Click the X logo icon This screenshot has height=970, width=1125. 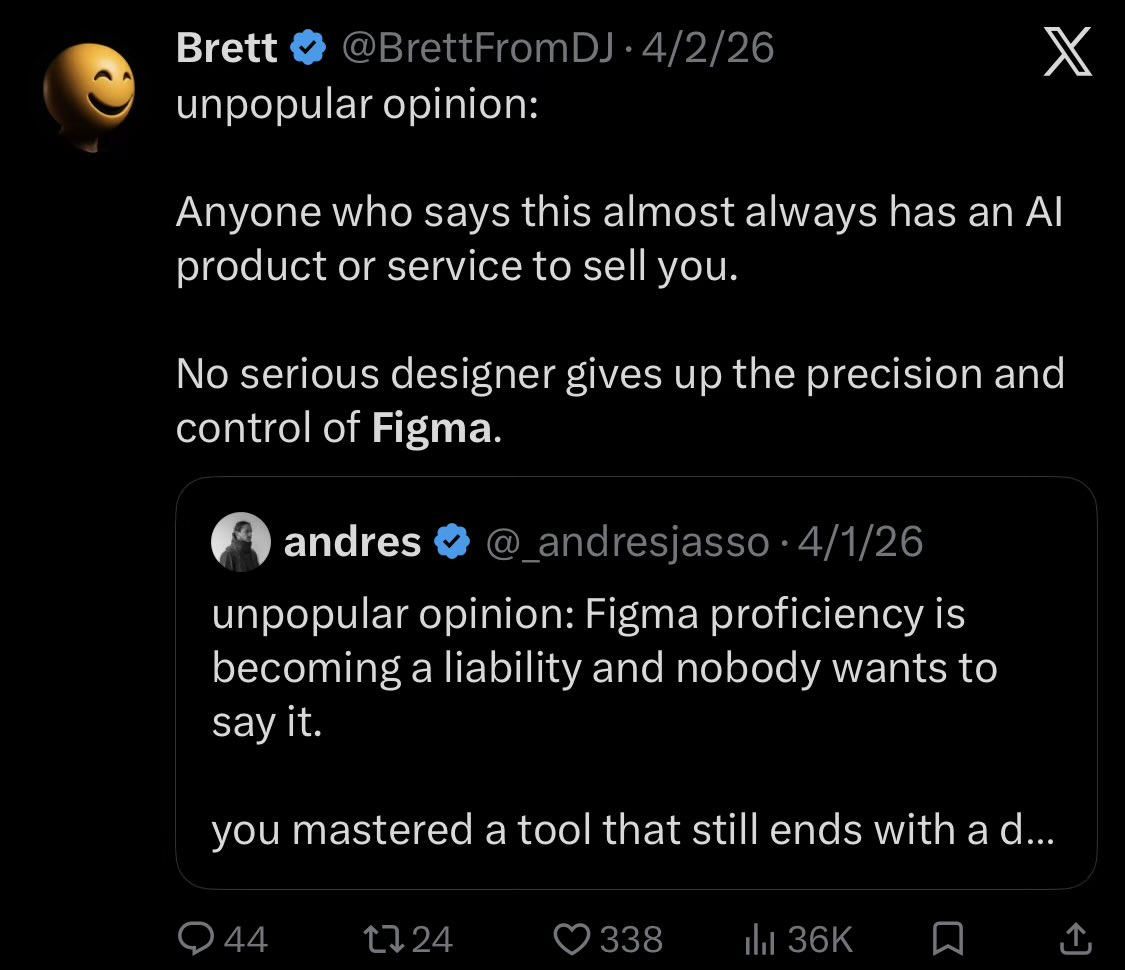[1067, 52]
